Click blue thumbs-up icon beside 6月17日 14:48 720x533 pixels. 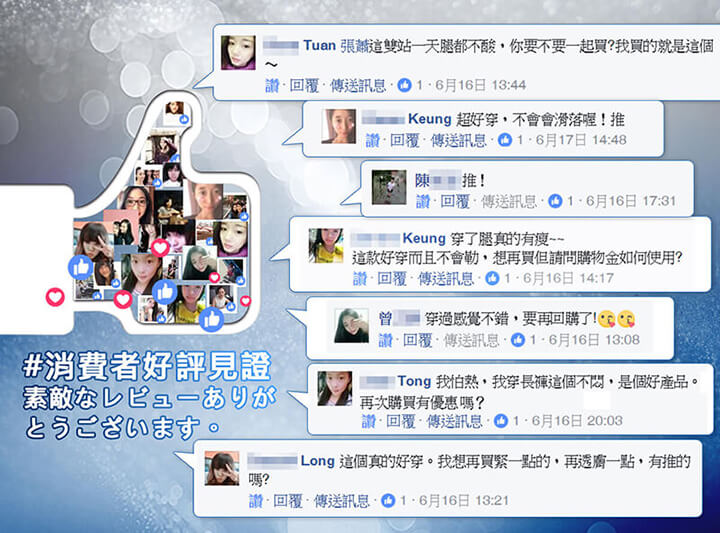click(505, 140)
